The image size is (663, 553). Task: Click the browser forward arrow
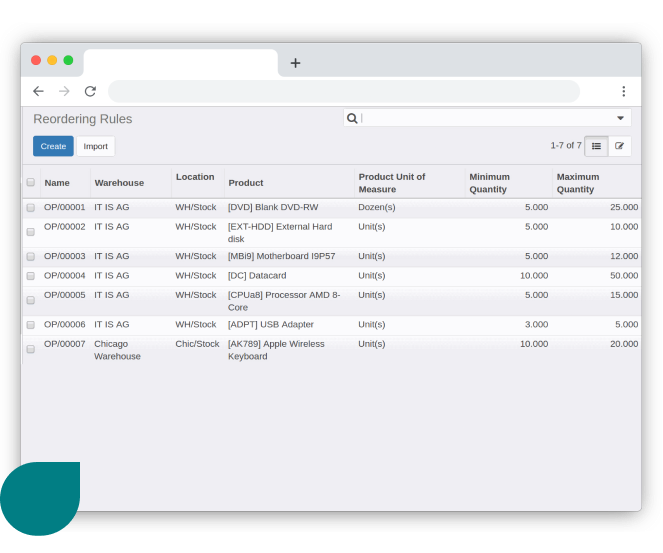click(64, 91)
